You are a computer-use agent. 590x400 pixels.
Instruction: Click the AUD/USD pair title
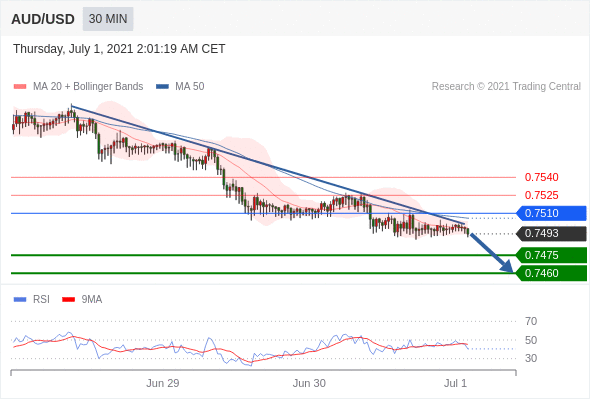point(43,19)
